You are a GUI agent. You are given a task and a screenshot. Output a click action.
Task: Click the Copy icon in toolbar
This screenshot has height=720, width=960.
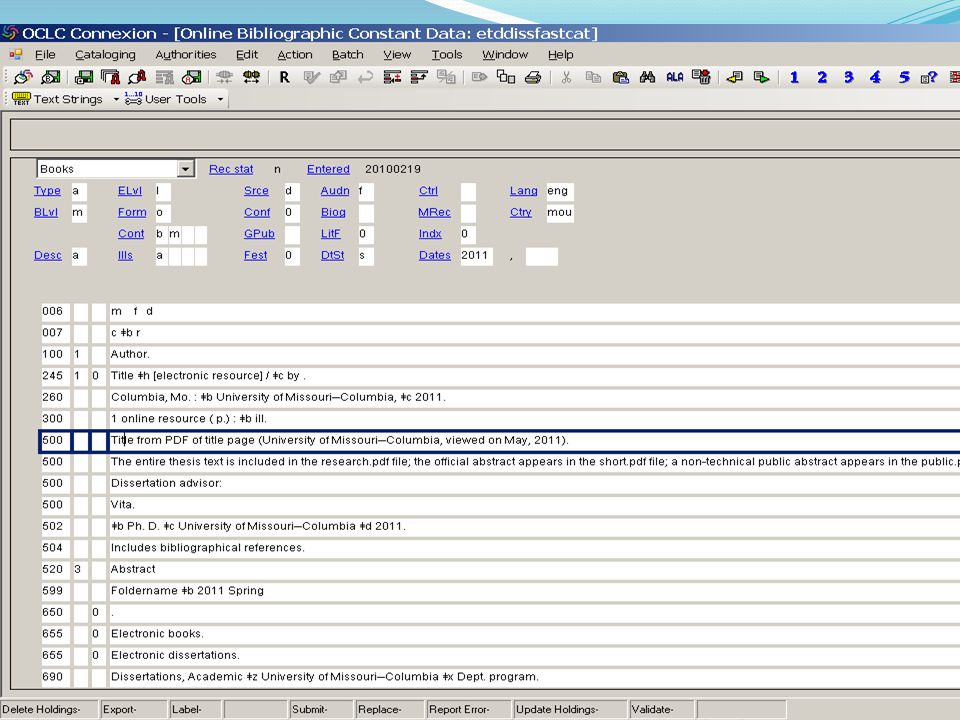[593, 77]
